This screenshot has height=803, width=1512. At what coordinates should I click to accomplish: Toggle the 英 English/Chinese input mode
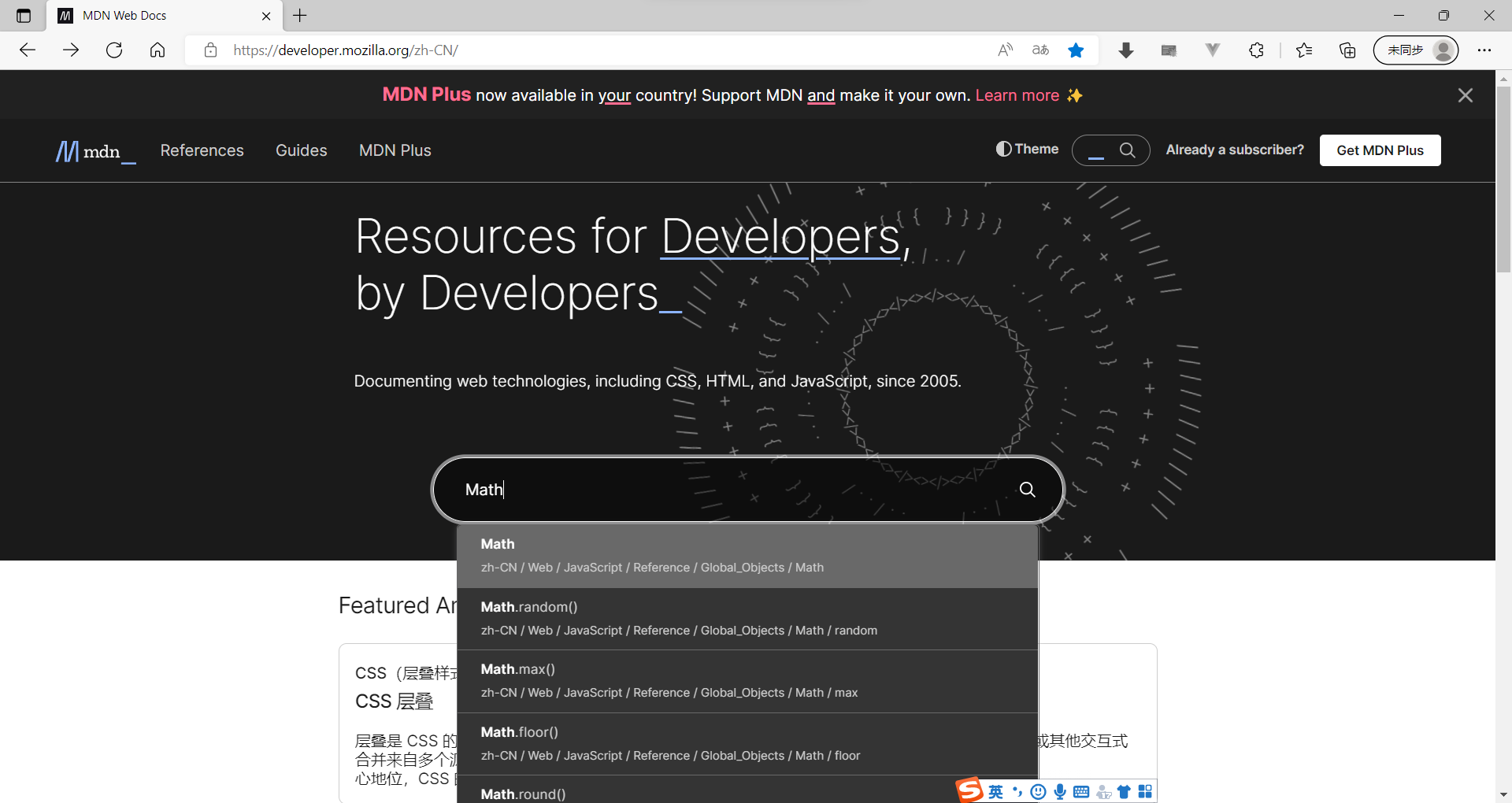point(996,792)
